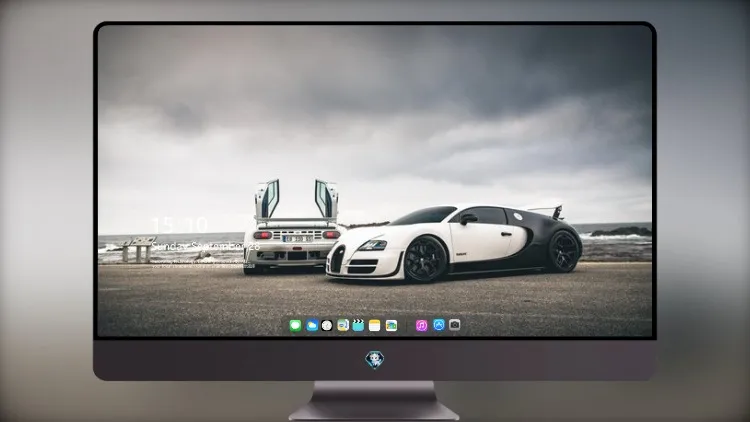This screenshot has width=750, height=422.
Task: Launch the Clock app from the dock
Action: (327, 325)
